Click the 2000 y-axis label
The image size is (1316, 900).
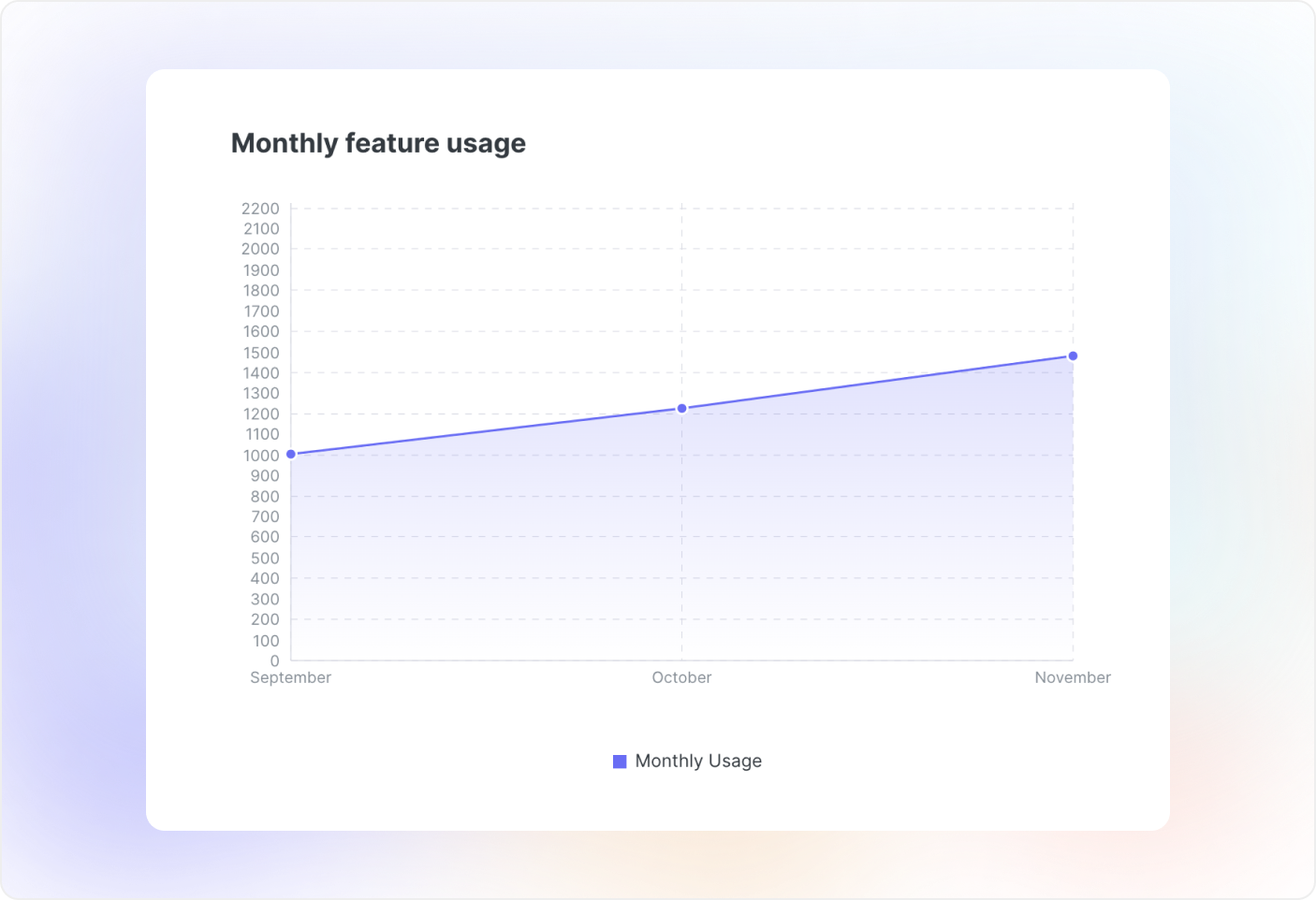click(x=260, y=249)
